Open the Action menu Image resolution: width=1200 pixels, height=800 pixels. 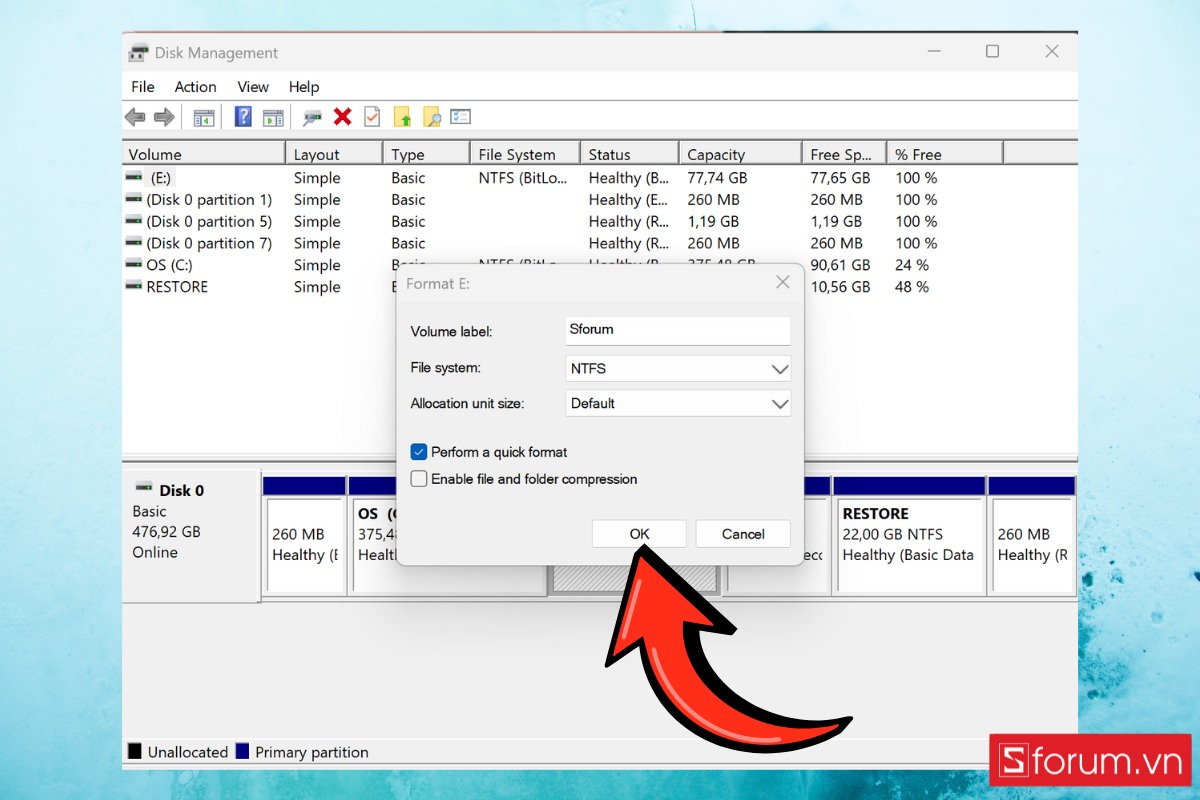[195, 87]
